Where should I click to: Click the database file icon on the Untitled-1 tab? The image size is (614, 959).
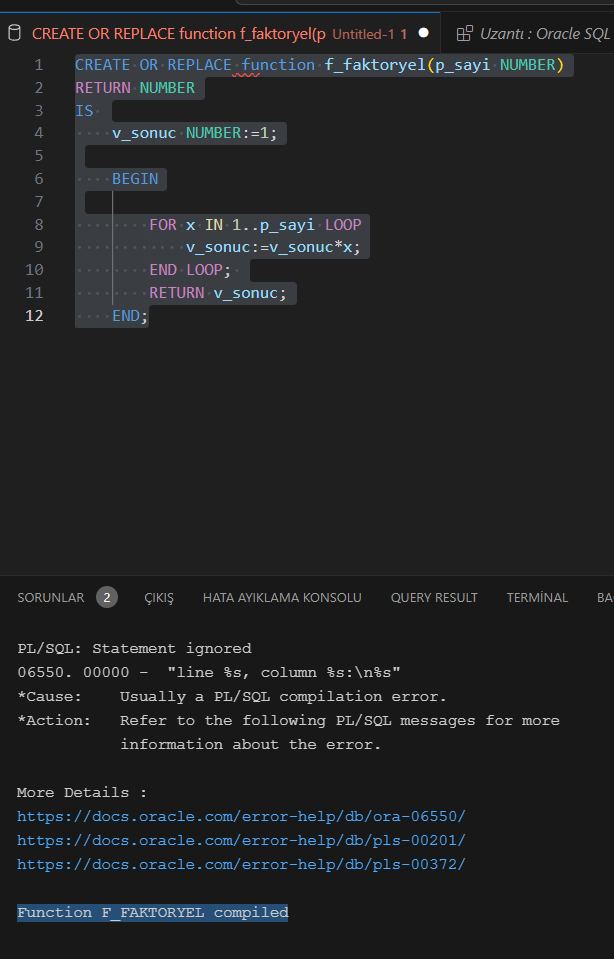tap(14, 33)
